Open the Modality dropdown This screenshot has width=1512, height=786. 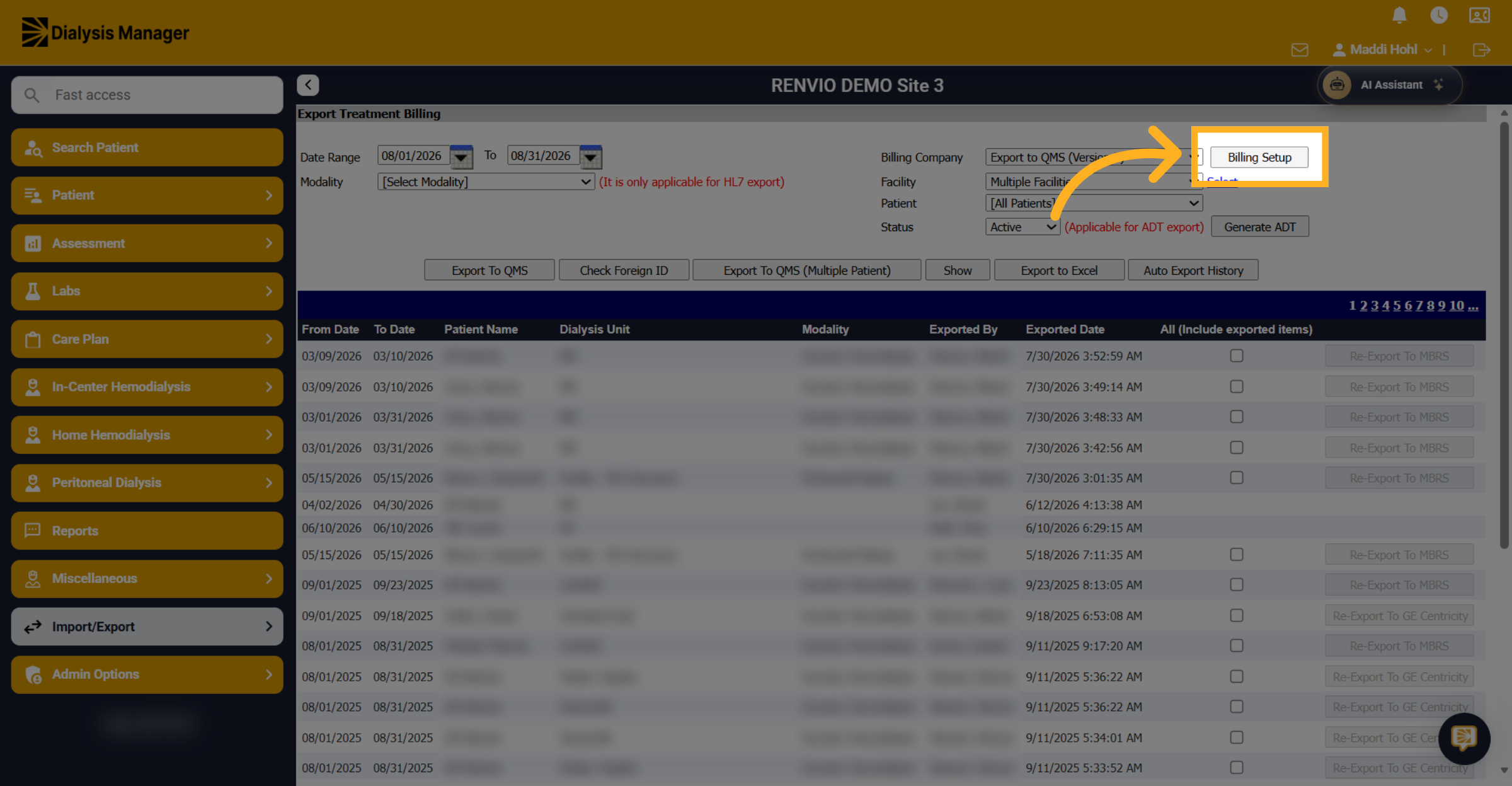pos(486,182)
